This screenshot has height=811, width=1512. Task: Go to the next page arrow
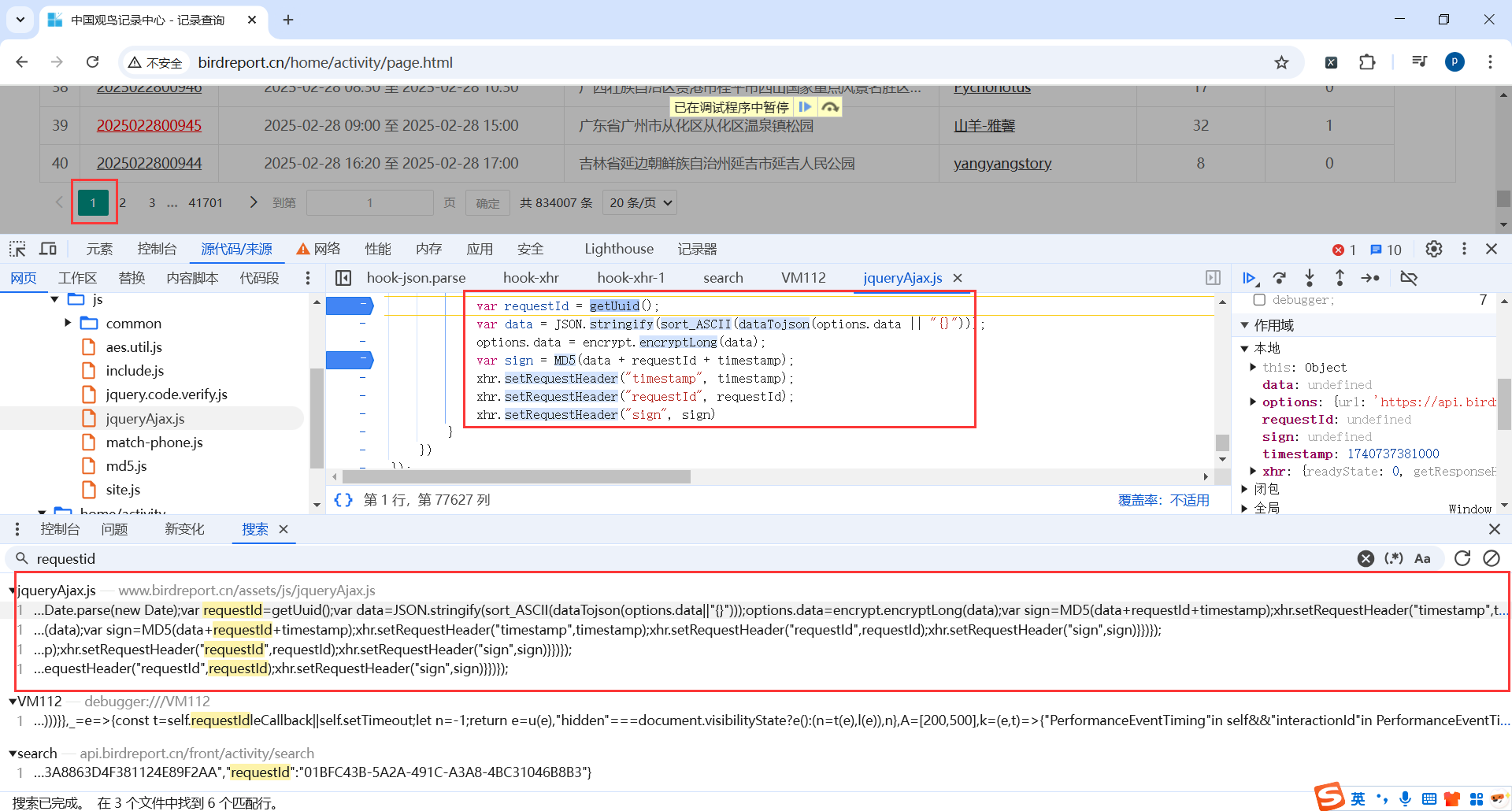(253, 203)
